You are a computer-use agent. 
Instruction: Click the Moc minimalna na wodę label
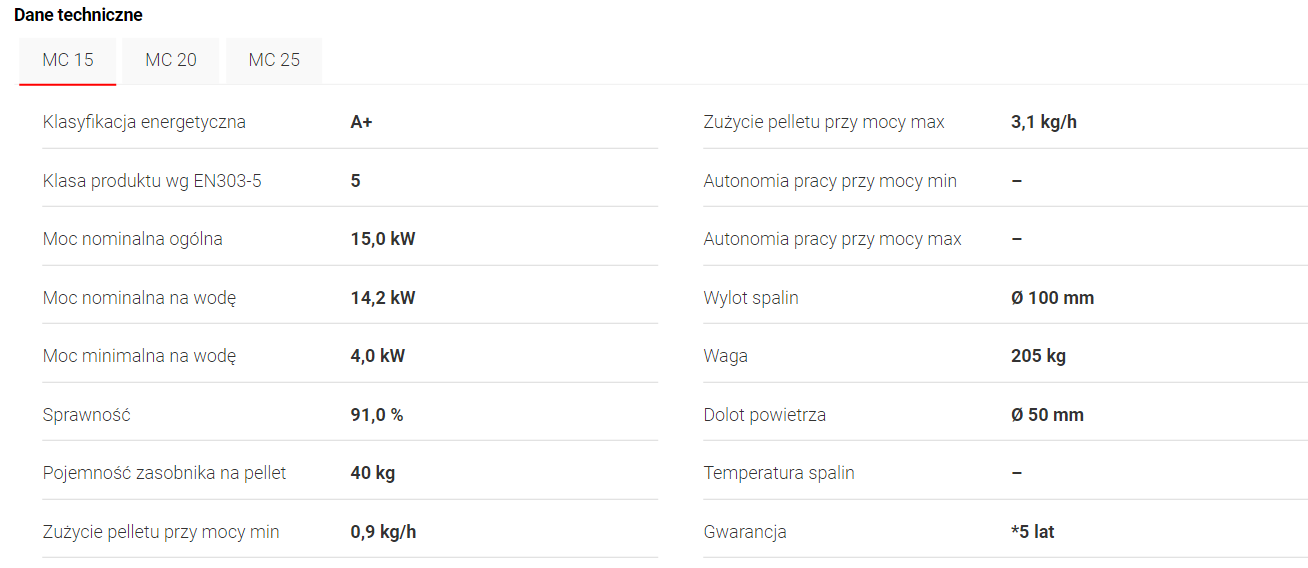coord(140,356)
